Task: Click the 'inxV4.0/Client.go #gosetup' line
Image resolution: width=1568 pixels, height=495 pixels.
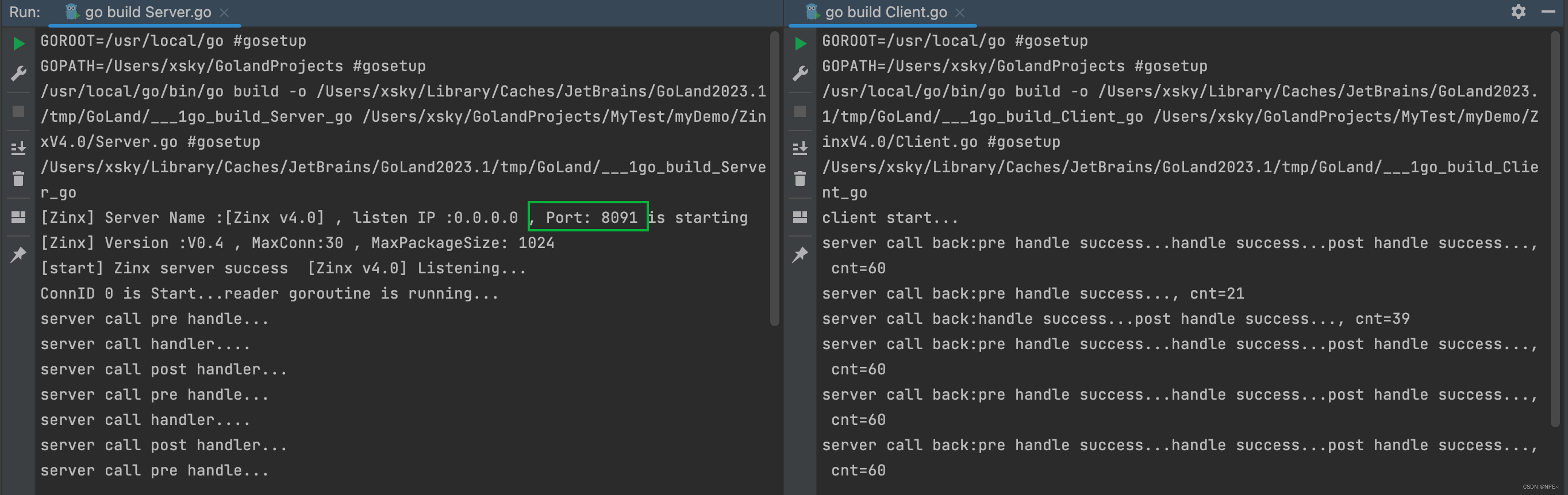Action: click(941, 142)
